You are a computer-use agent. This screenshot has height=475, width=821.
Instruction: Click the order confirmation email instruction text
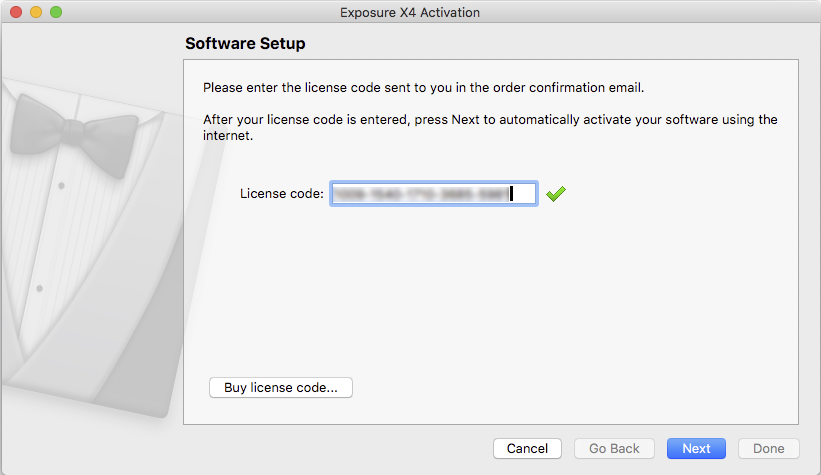coord(423,87)
